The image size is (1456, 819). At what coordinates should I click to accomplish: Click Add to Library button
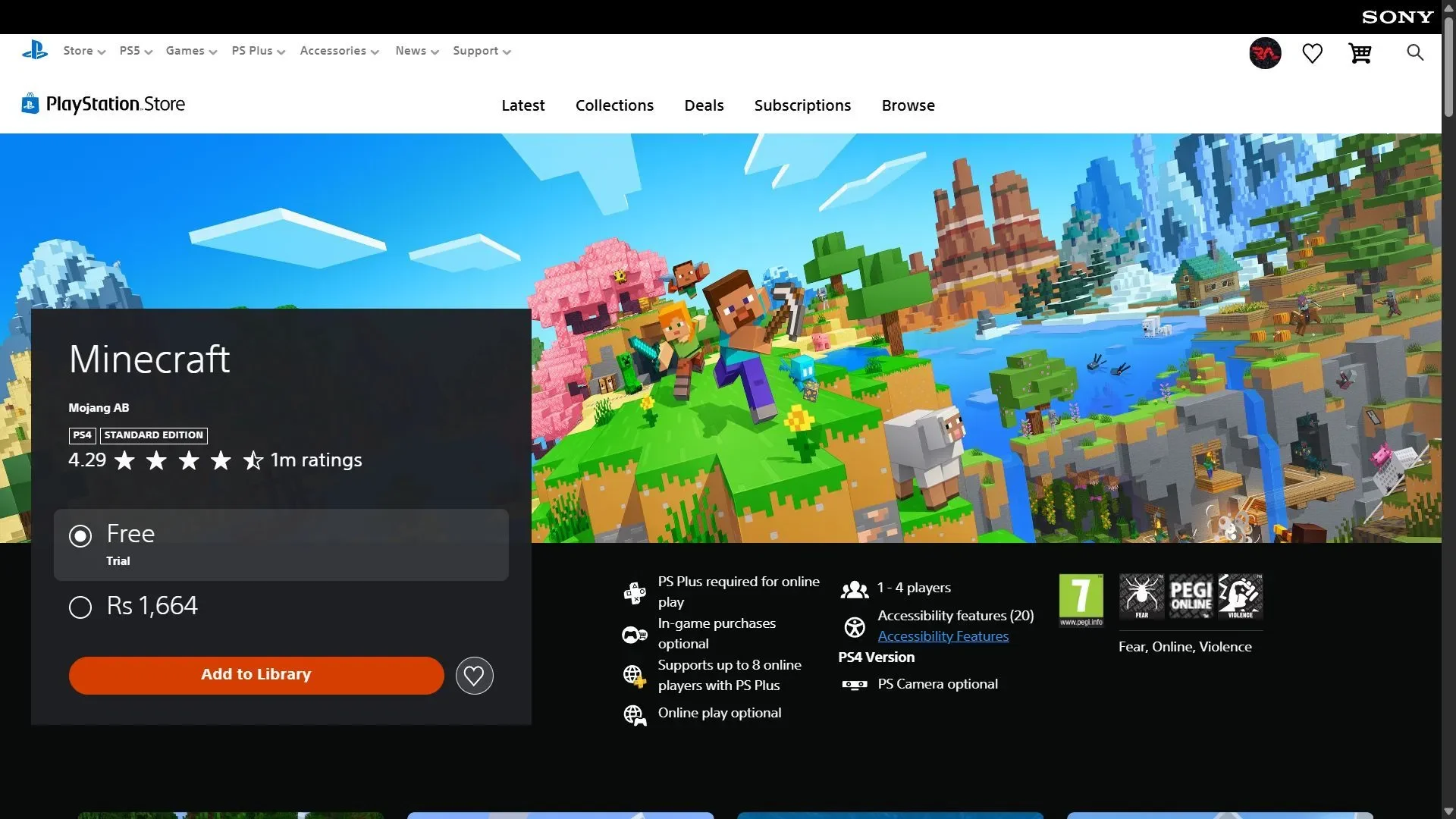pyautogui.click(x=256, y=676)
